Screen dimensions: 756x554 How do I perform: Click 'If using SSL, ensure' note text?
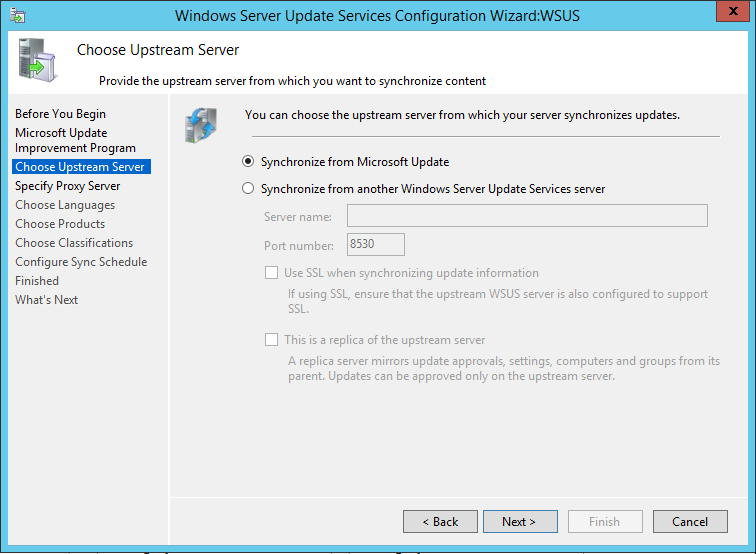[498, 301]
